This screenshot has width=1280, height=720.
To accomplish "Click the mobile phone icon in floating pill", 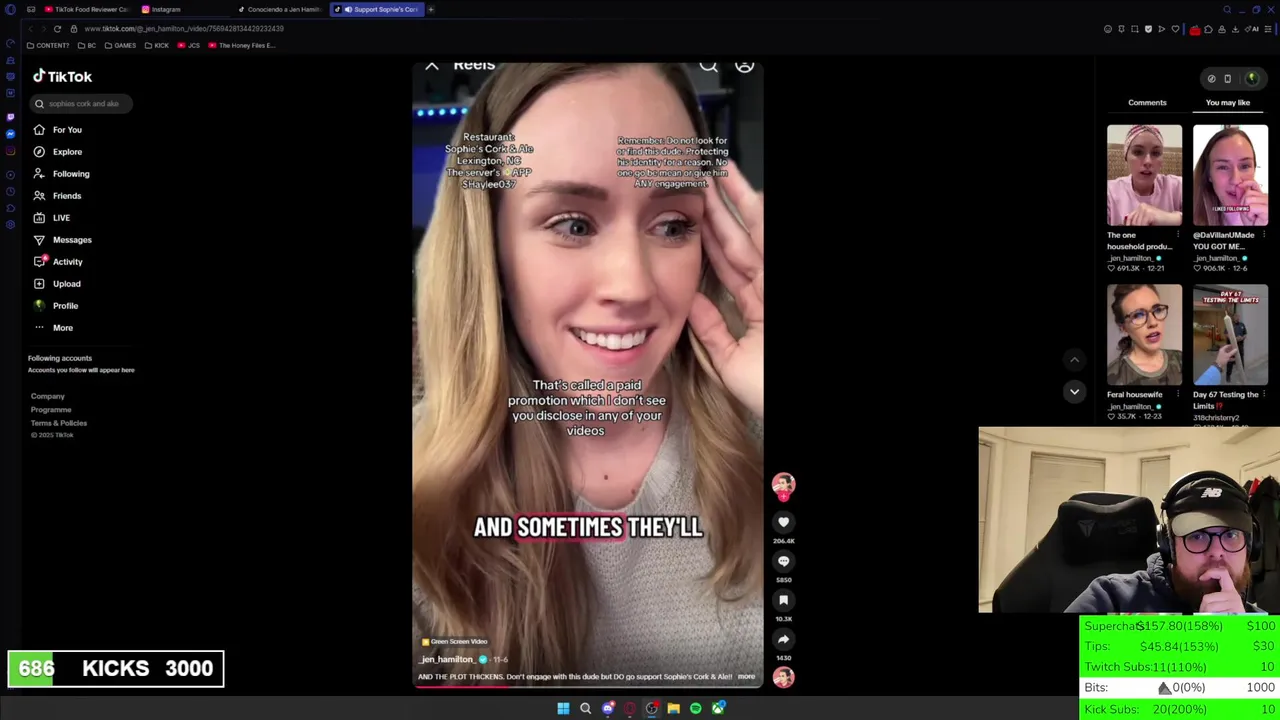I will click(x=1228, y=79).
